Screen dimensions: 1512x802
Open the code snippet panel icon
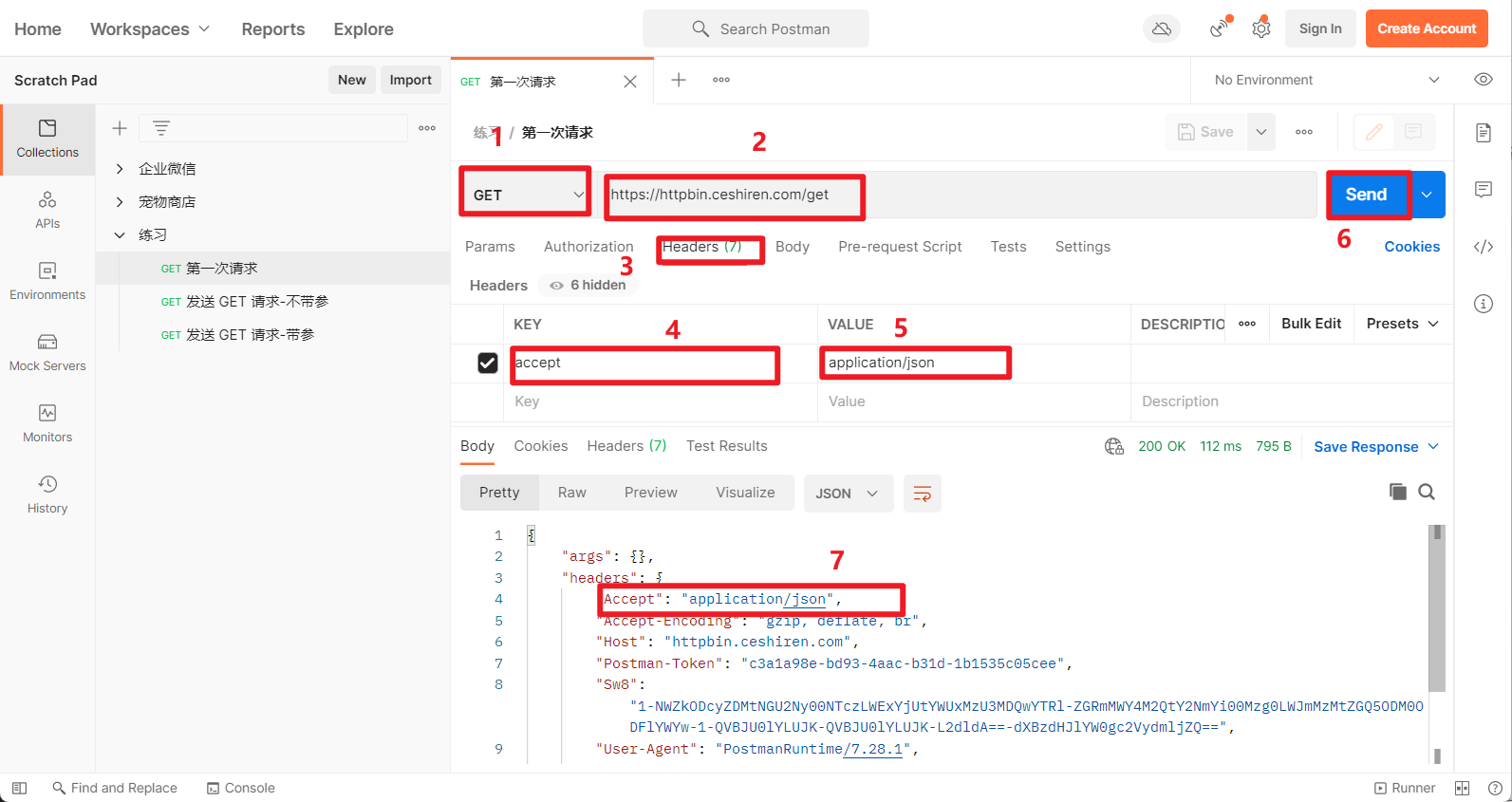pyautogui.click(x=1484, y=247)
